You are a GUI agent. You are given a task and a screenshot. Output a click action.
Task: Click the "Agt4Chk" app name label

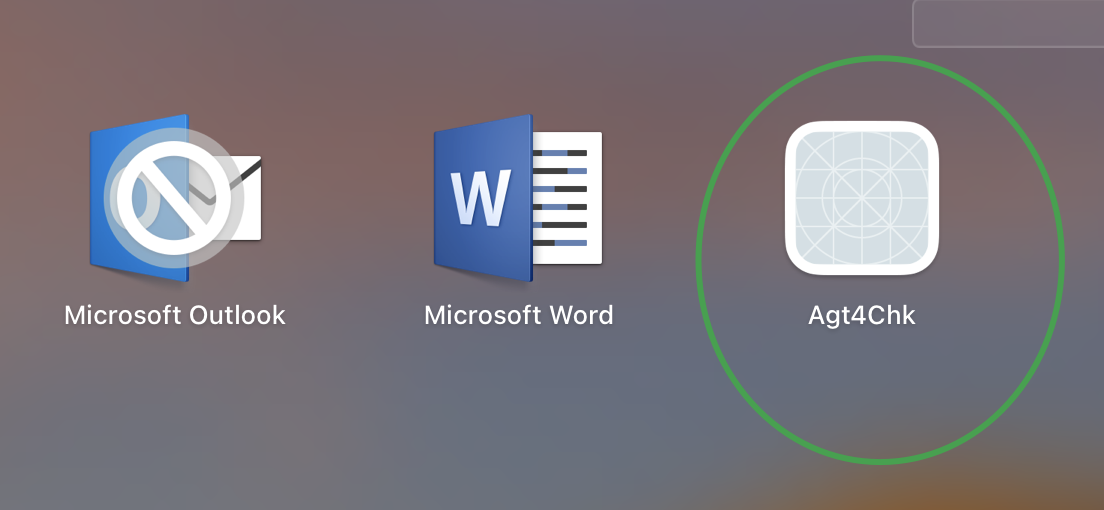click(x=861, y=315)
